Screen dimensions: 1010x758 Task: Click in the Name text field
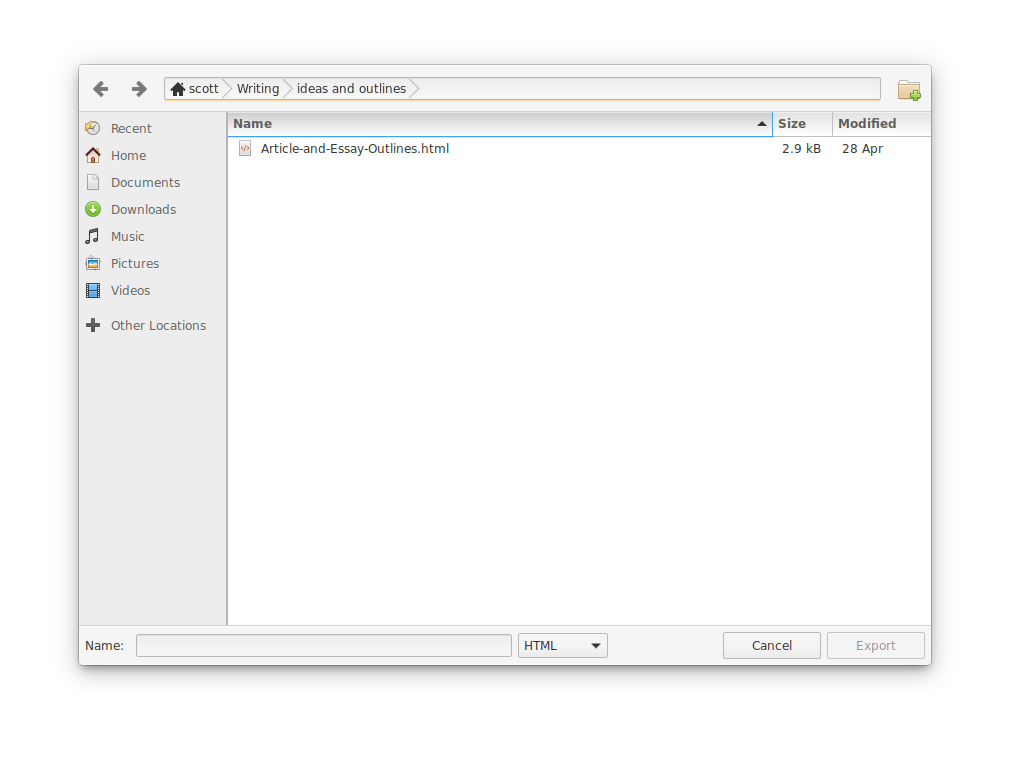[323, 646]
